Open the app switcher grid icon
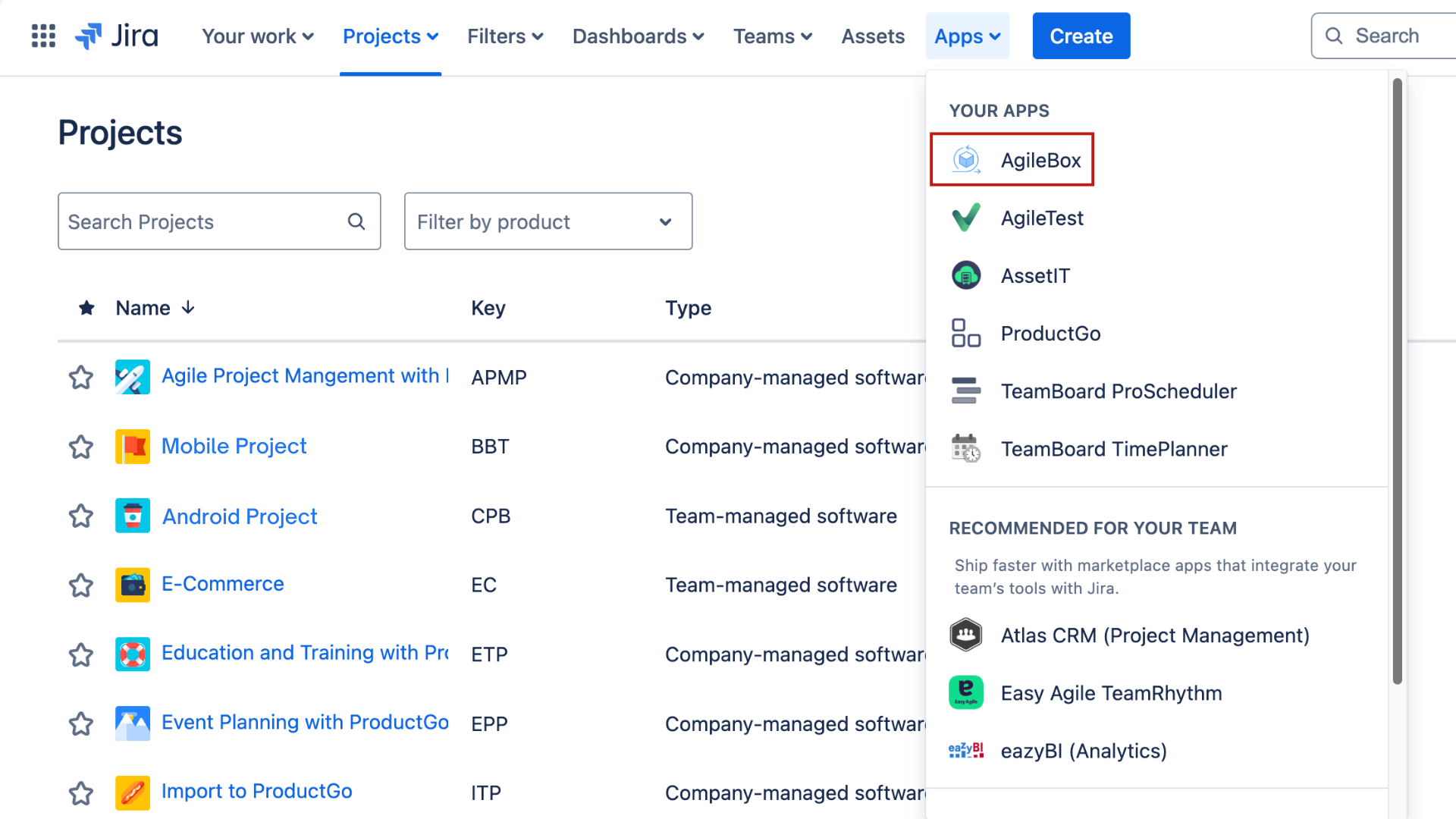This screenshot has width=1456, height=819. pyautogui.click(x=43, y=36)
